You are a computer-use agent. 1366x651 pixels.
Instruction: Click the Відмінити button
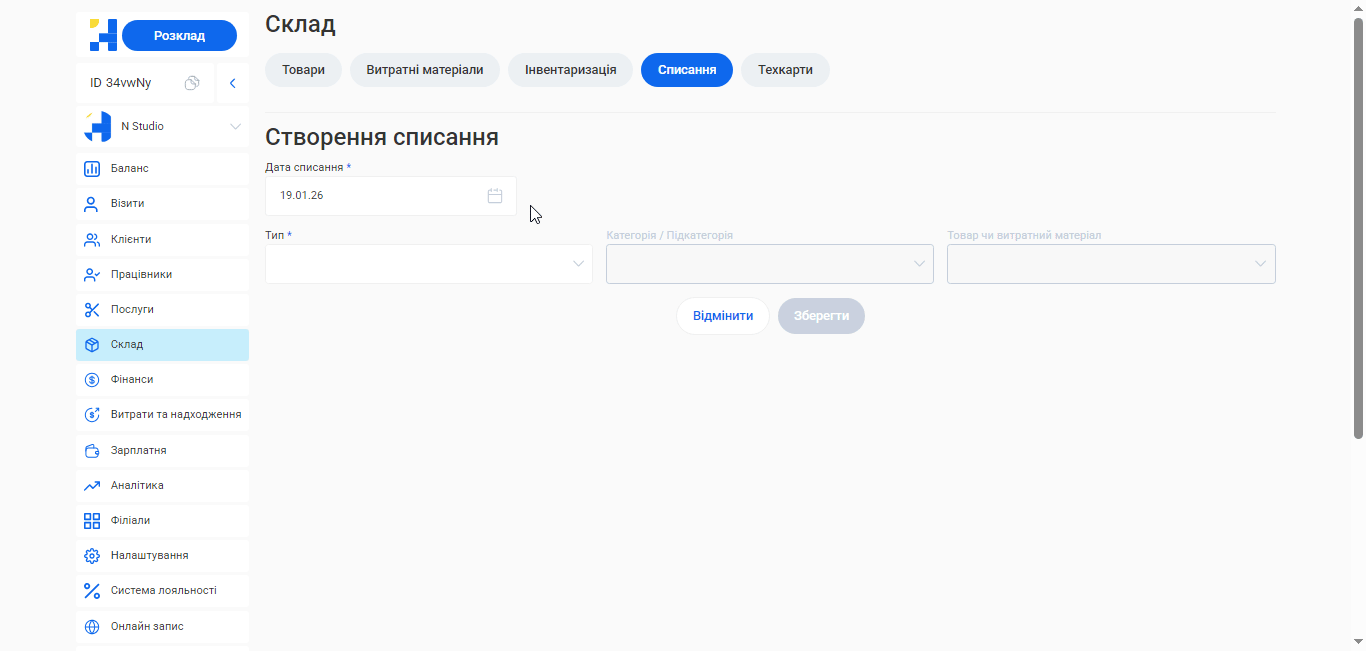(723, 315)
